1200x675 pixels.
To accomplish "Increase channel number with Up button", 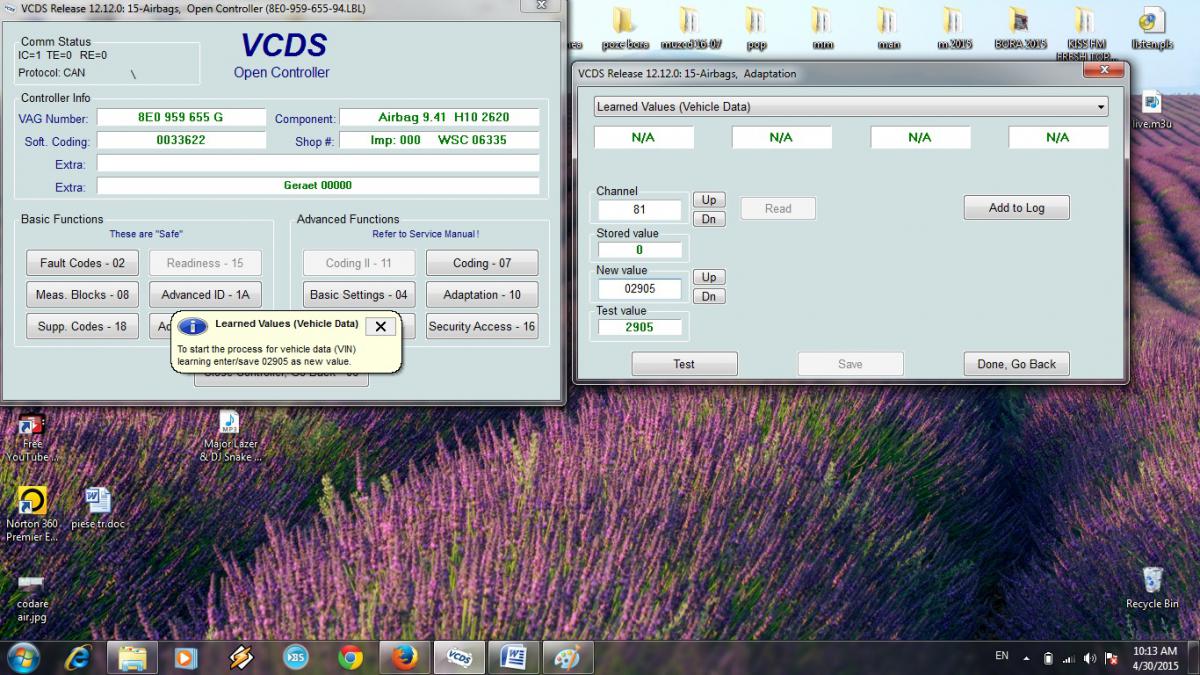I will tap(708, 200).
